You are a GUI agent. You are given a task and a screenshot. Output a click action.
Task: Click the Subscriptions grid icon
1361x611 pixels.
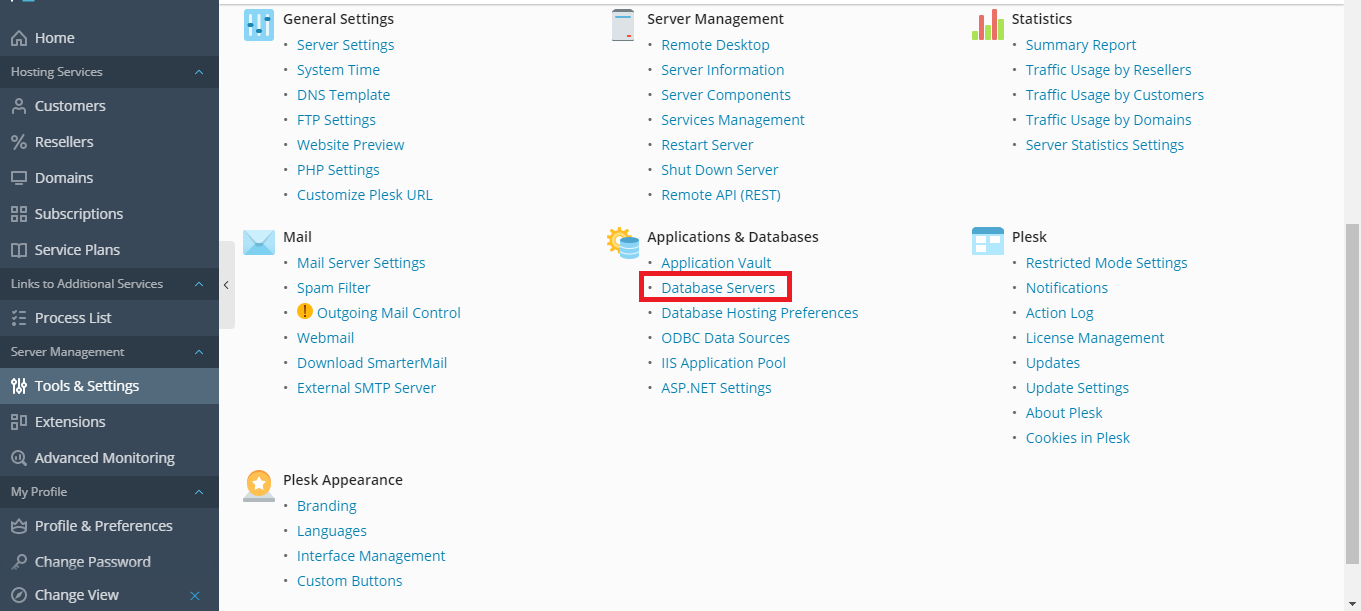(18, 214)
